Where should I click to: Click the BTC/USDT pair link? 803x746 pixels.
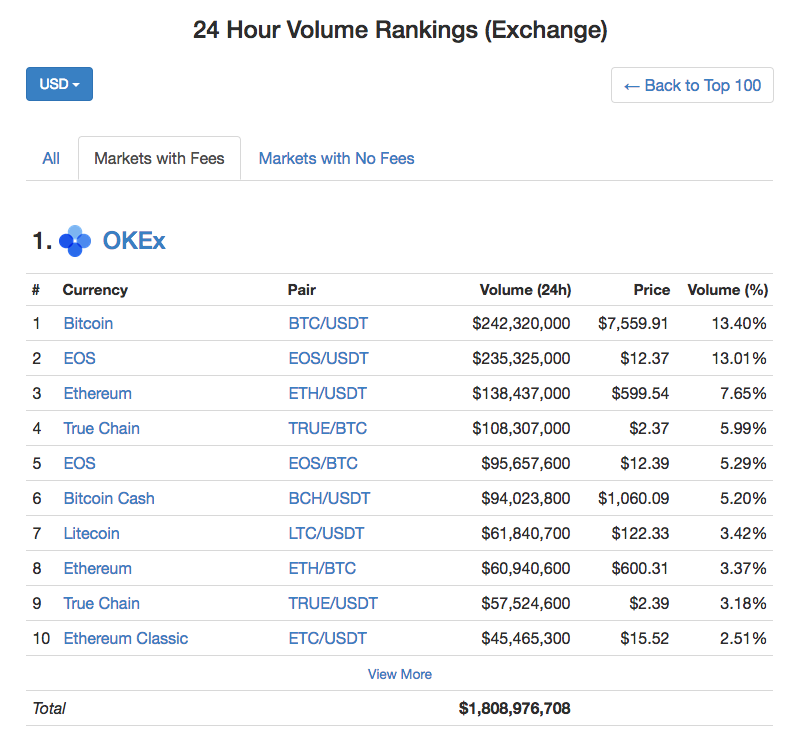pos(328,324)
